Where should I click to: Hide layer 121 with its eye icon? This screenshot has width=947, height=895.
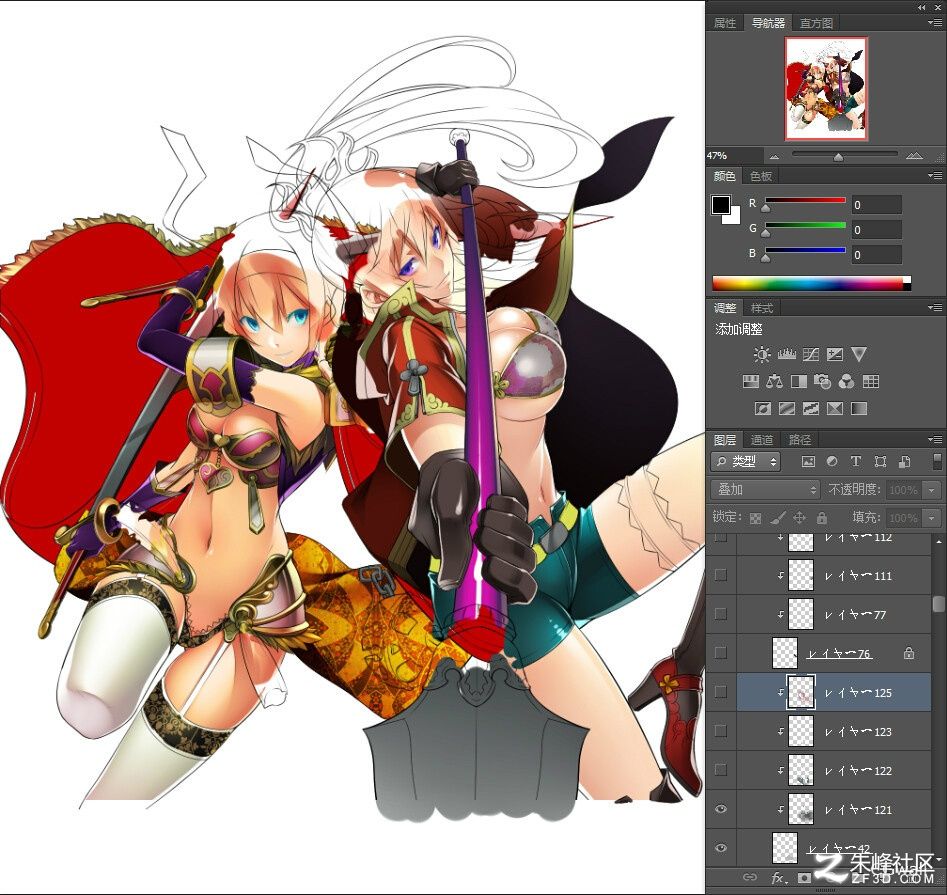(x=721, y=809)
